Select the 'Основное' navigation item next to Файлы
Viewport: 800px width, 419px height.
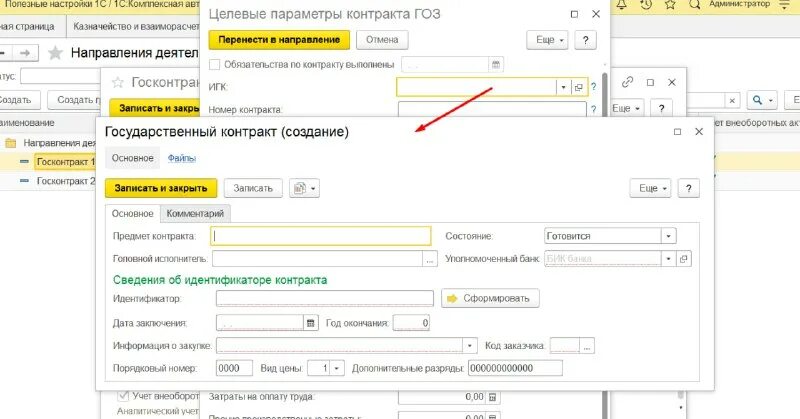pyautogui.click(x=133, y=158)
